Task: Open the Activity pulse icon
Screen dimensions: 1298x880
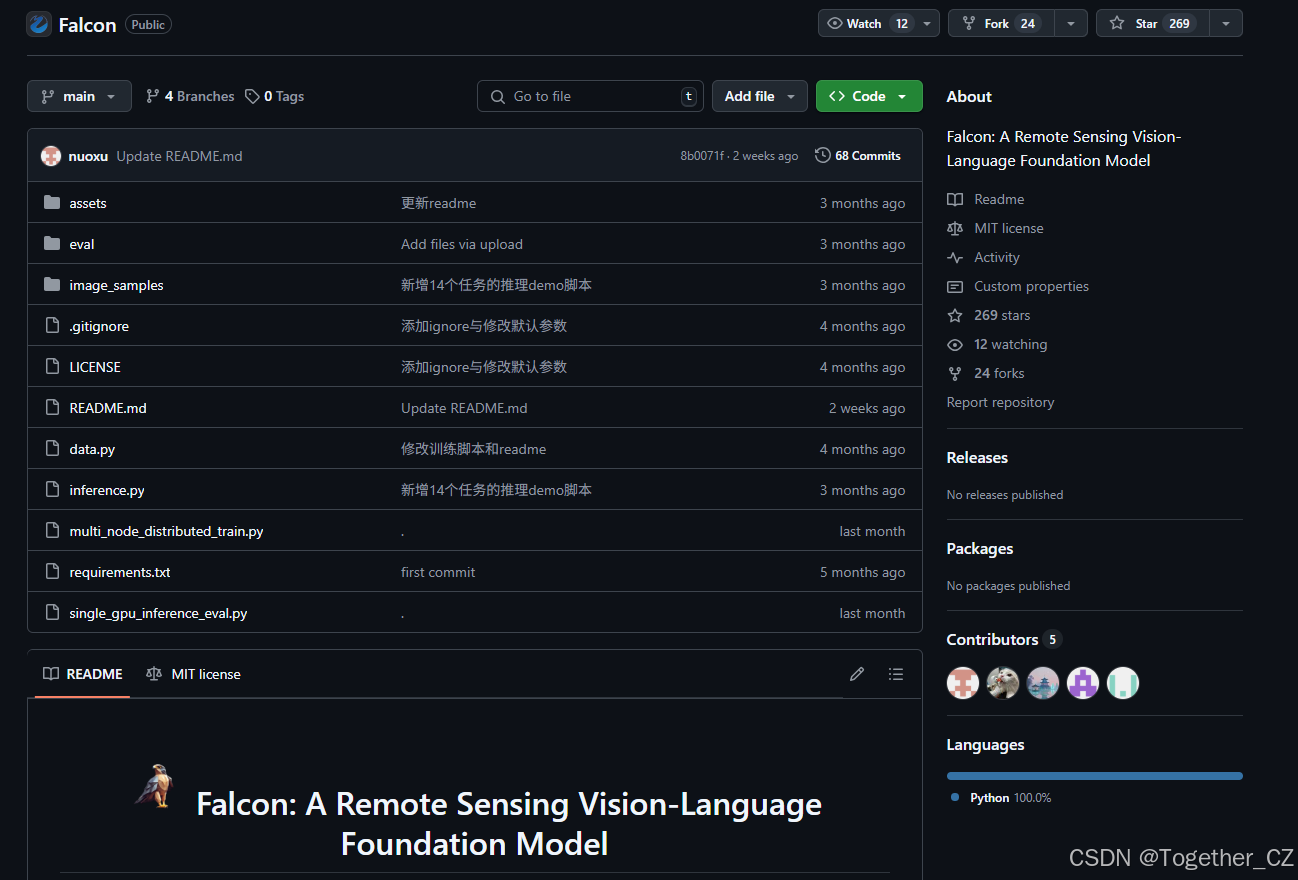Action: click(955, 257)
